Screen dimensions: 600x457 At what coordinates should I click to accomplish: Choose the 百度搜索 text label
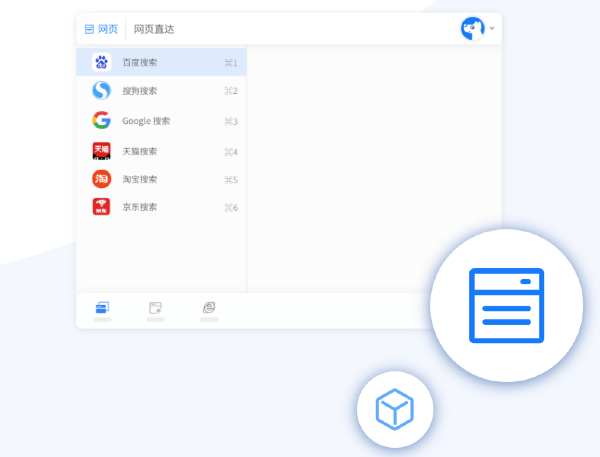tap(139, 63)
